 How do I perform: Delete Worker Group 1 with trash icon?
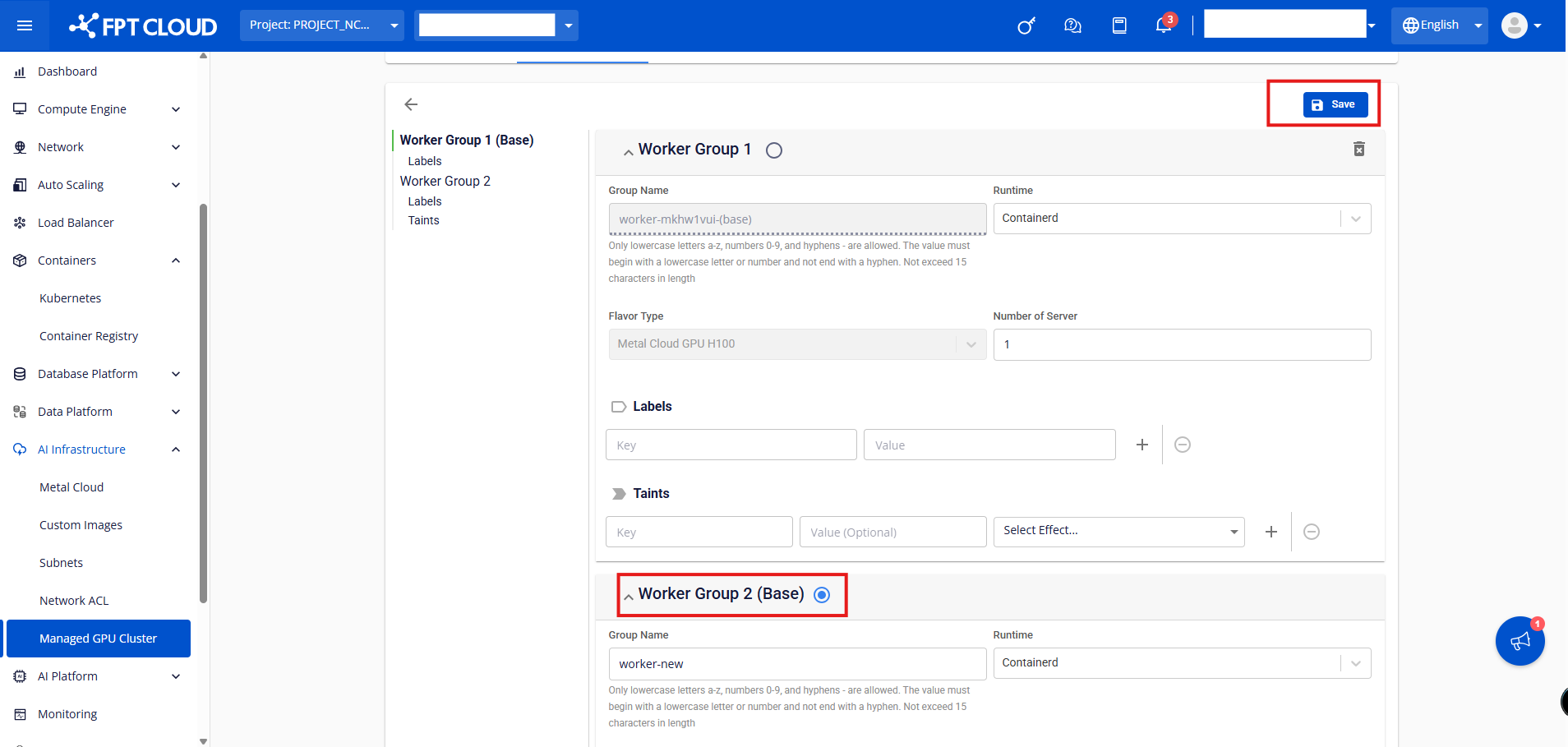(x=1359, y=149)
